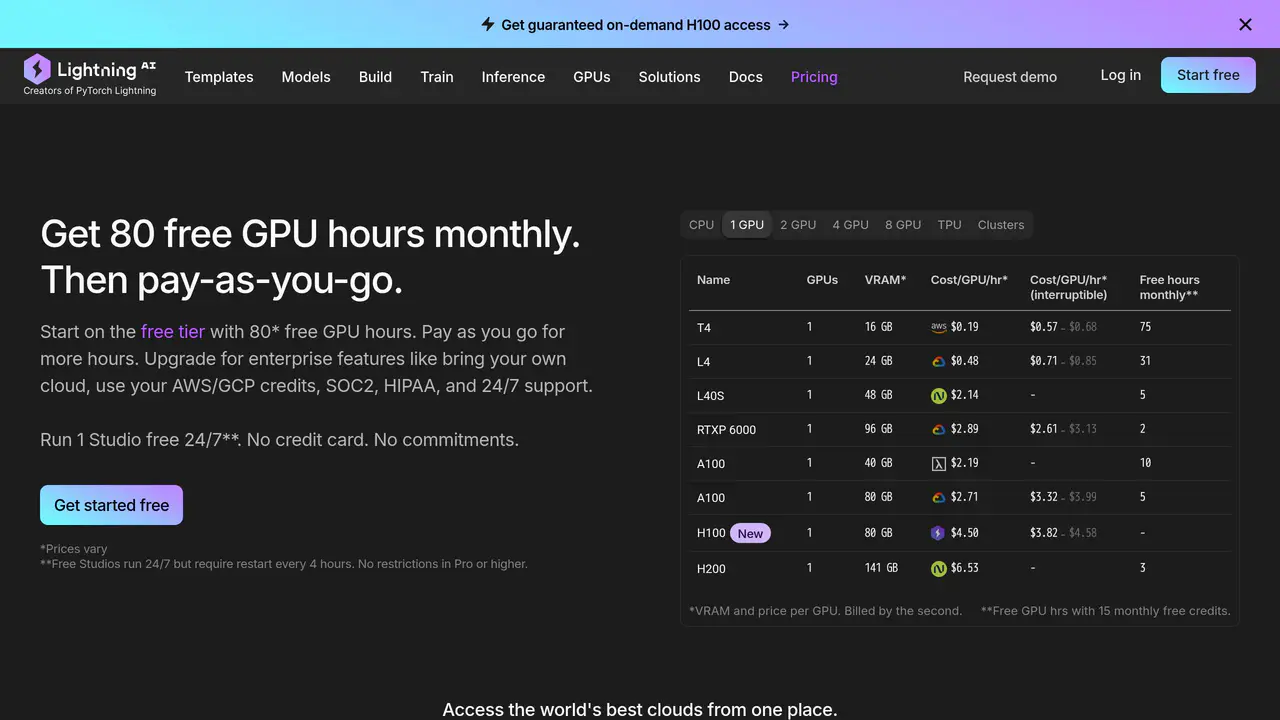This screenshot has height=720, width=1280.
Task: Switch to the 2 GPU tab
Action: click(x=798, y=225)
